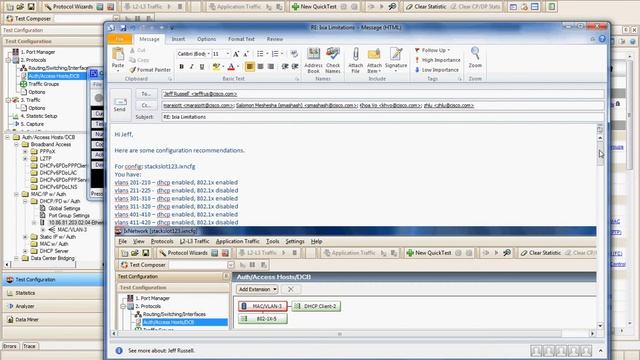Apply the red font color
The width and height of the screenshot is (640, 360).
231,66
